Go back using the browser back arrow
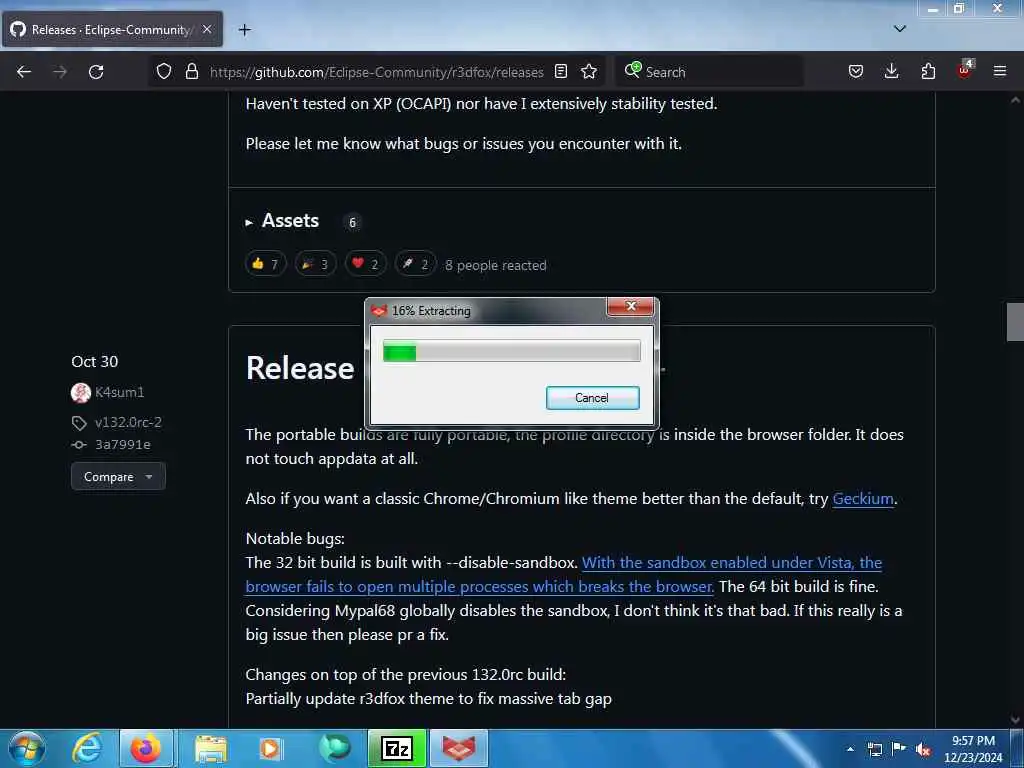 [24, 72]
